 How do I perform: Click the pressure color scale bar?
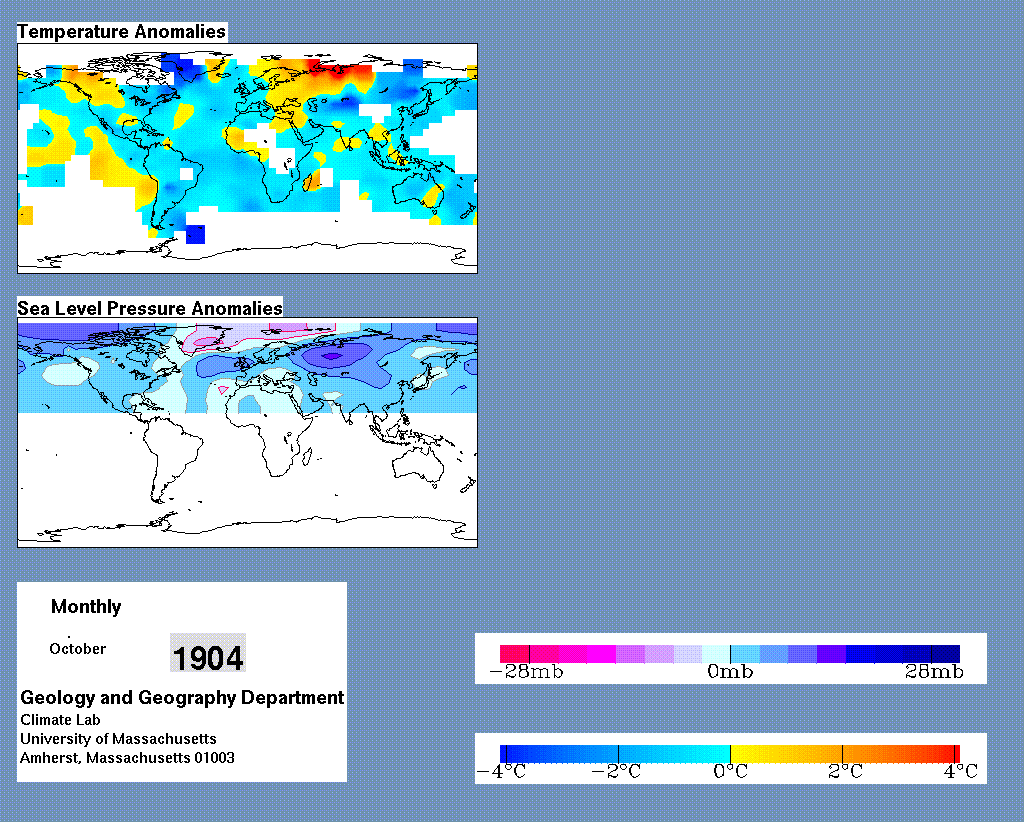click(x=729, y=654)
